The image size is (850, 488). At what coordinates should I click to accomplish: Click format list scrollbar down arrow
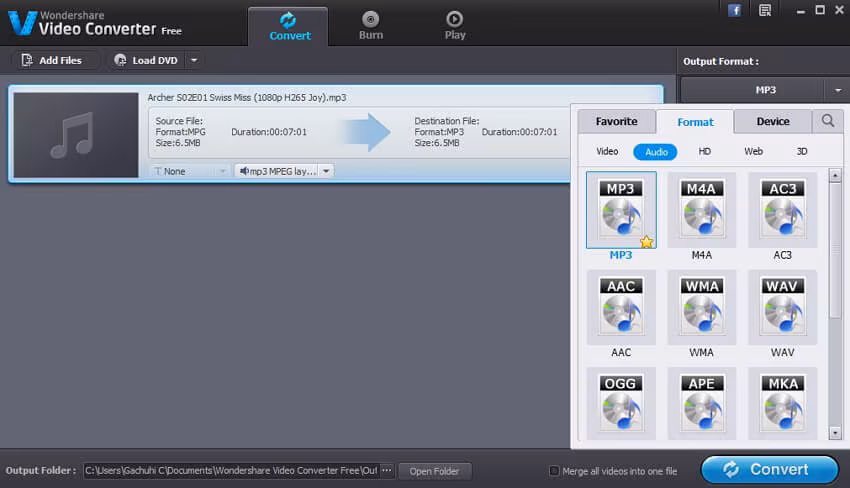(x=835, y=433)
